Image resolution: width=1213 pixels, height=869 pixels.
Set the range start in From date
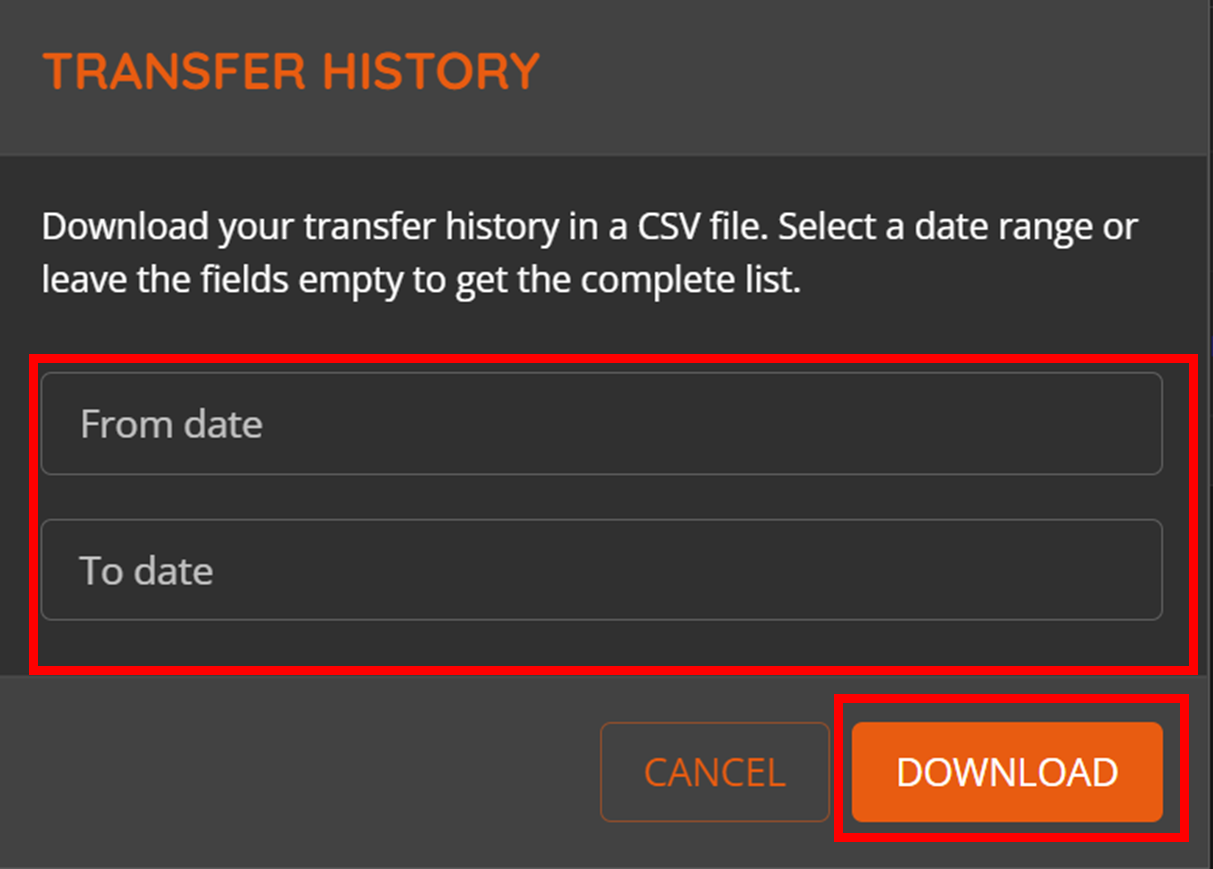601,424
